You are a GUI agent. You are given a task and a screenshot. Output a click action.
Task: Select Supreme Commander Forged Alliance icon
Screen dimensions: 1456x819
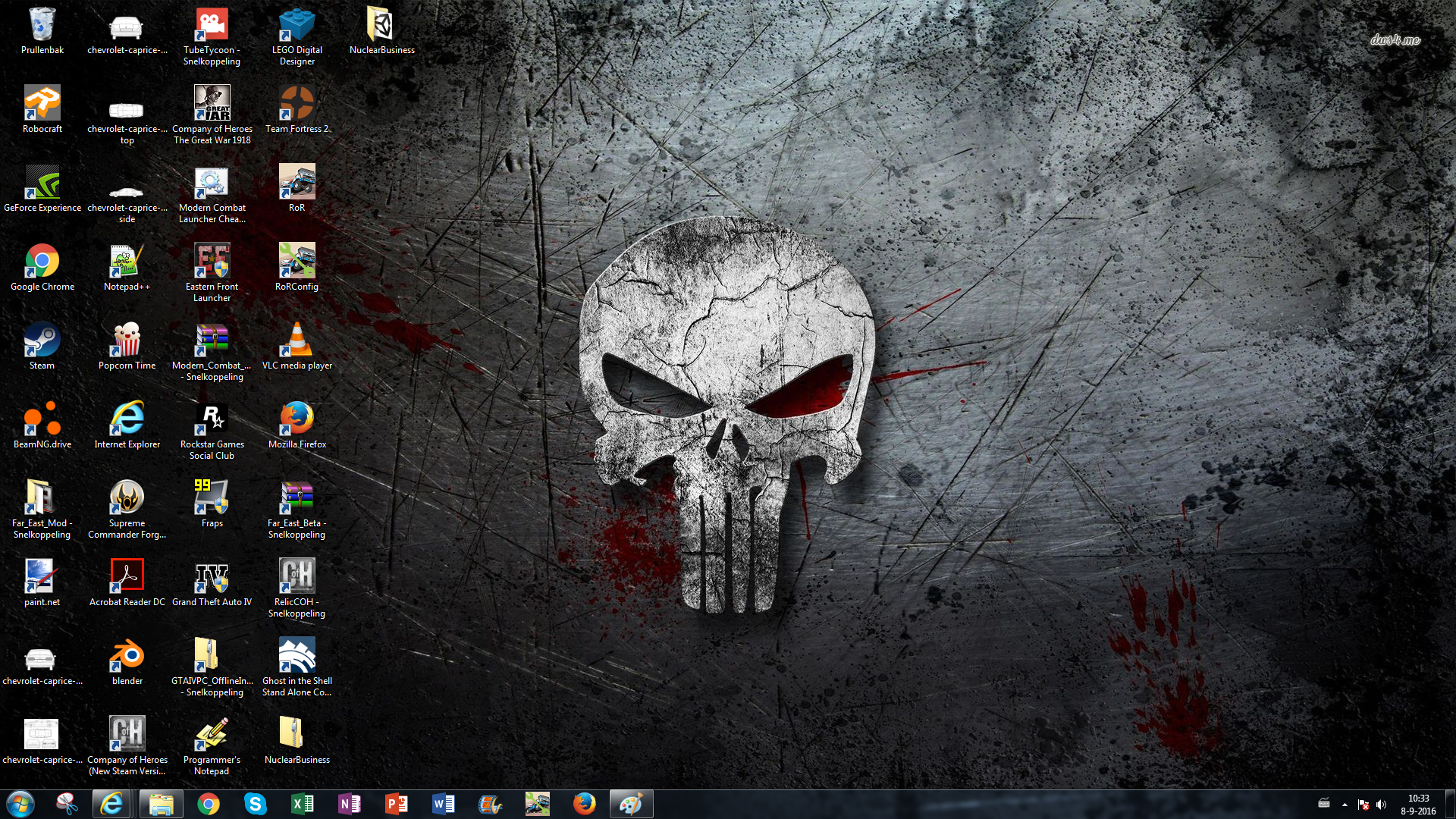click(127, 510)
